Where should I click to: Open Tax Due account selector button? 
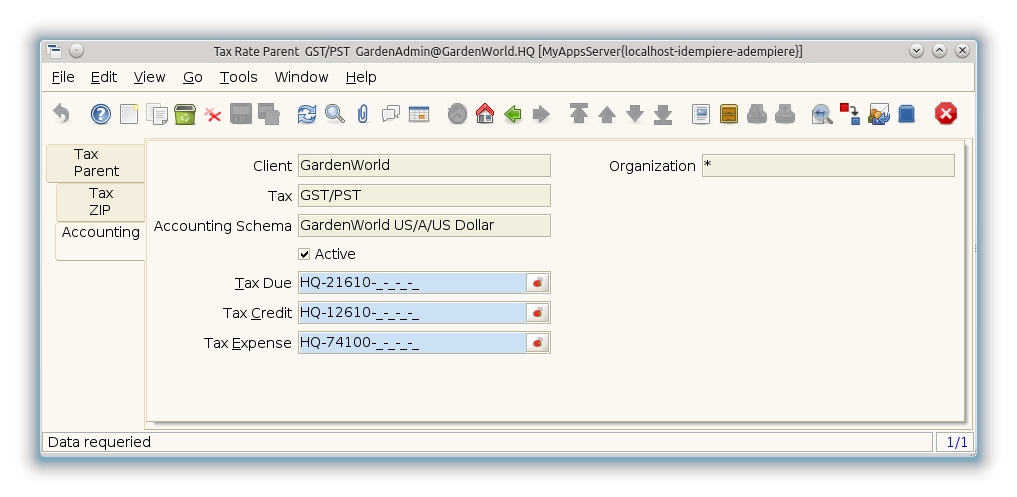click(538, 283)
